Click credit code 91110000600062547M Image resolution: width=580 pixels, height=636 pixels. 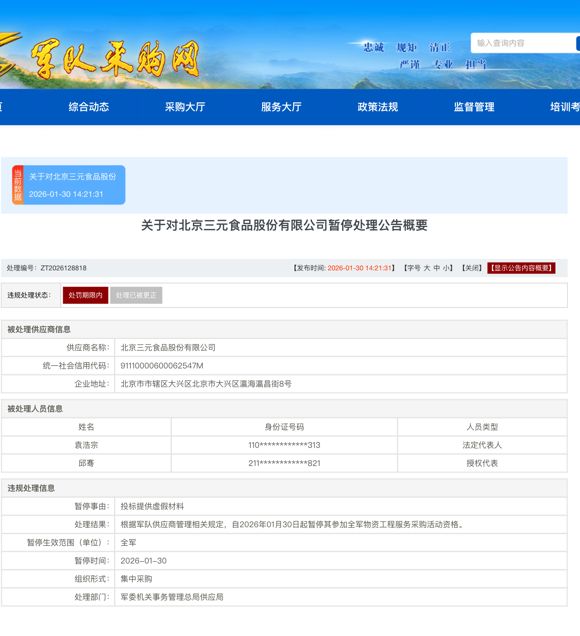(162, 366)
